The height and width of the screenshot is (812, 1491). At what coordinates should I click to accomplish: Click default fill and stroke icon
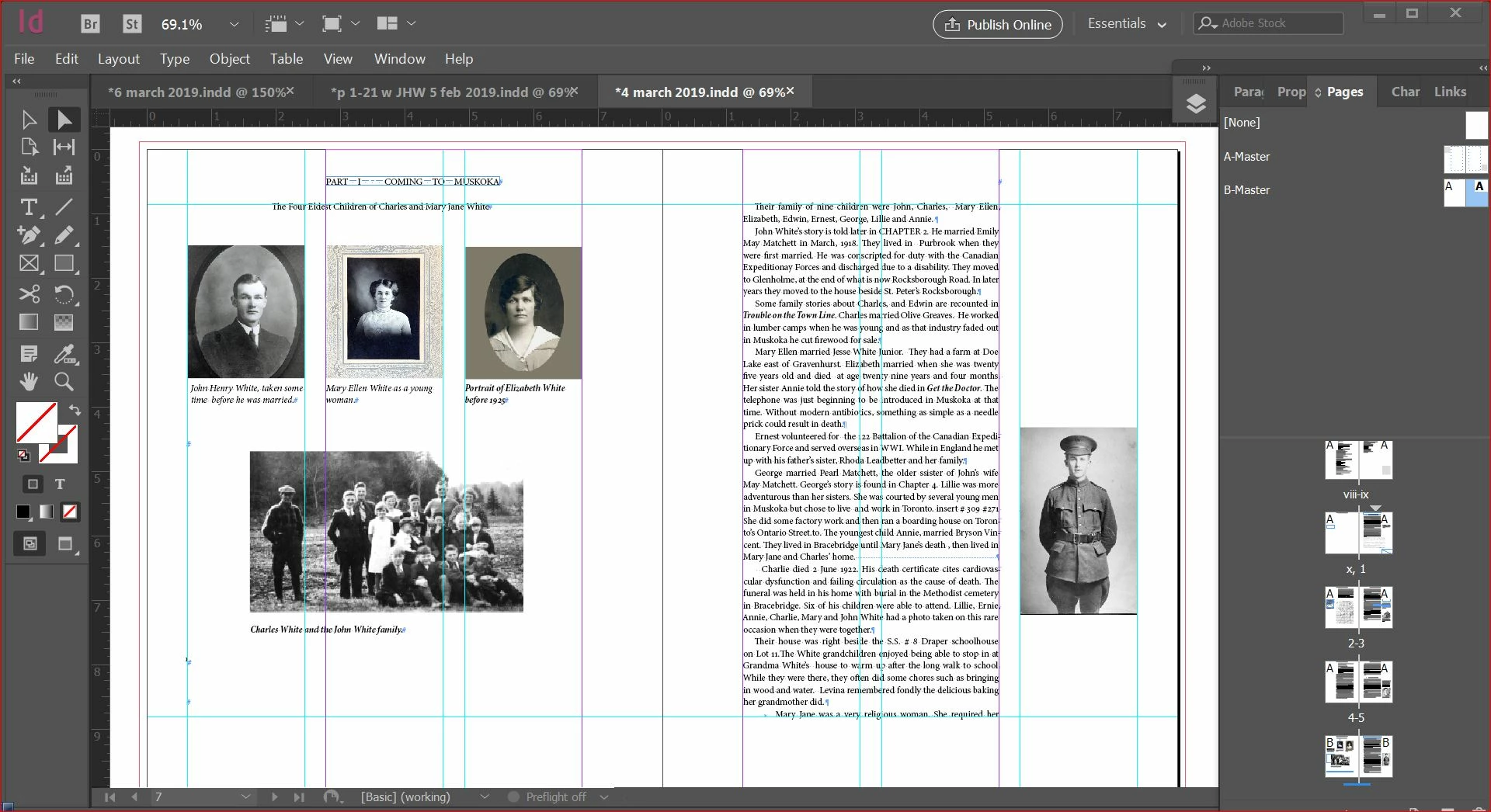click(23, 456)
